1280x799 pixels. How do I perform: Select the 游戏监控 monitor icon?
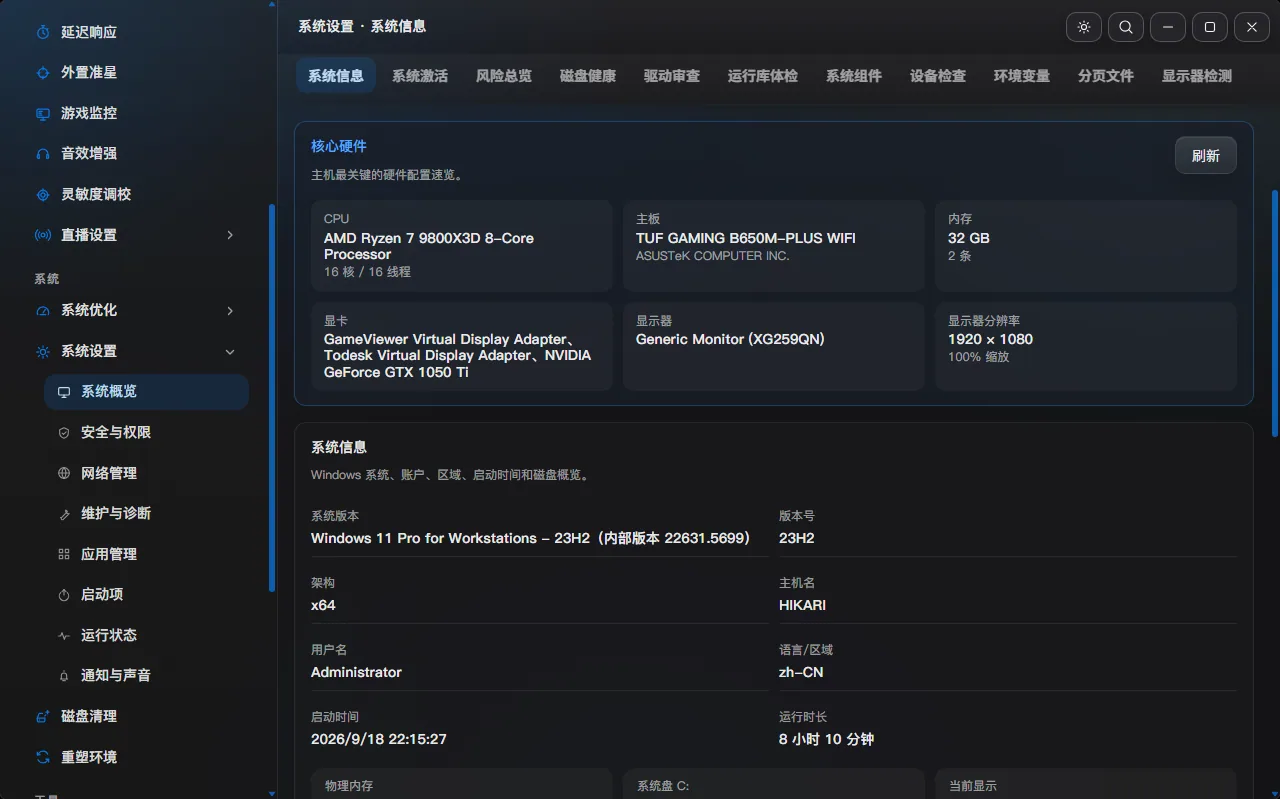click(x=43, y=114)
